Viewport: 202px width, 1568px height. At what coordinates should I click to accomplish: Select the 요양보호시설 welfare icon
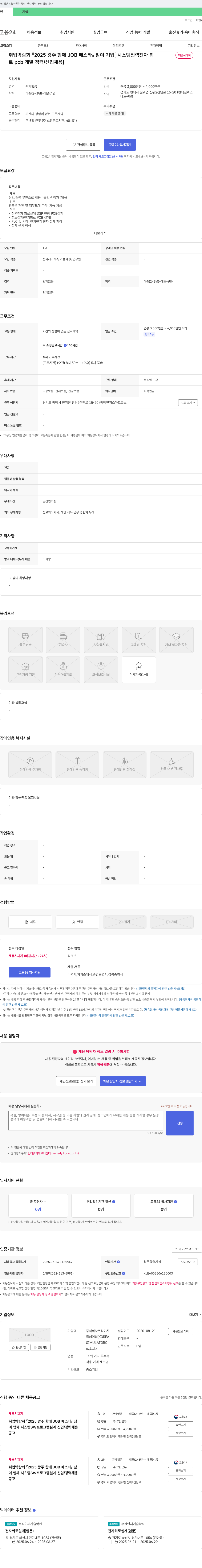coord(101,670)
